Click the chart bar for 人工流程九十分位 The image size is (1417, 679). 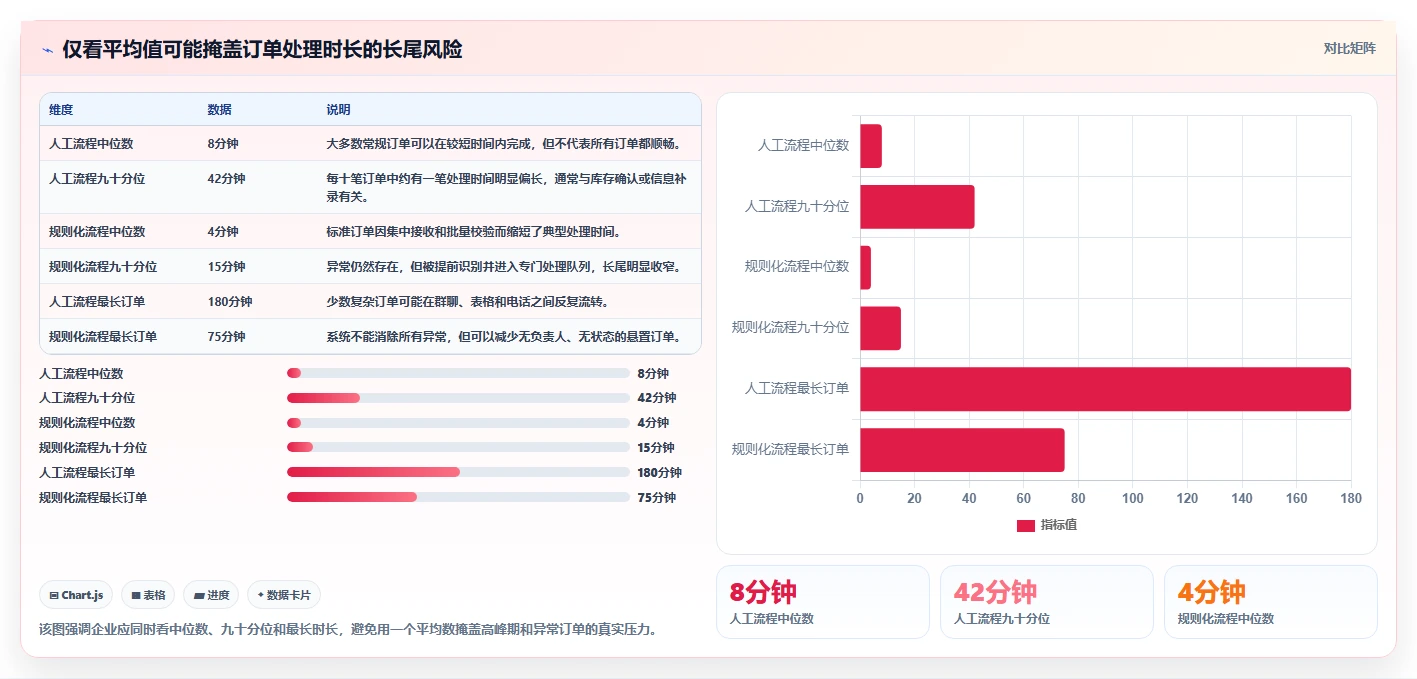[x=917, y=207]
